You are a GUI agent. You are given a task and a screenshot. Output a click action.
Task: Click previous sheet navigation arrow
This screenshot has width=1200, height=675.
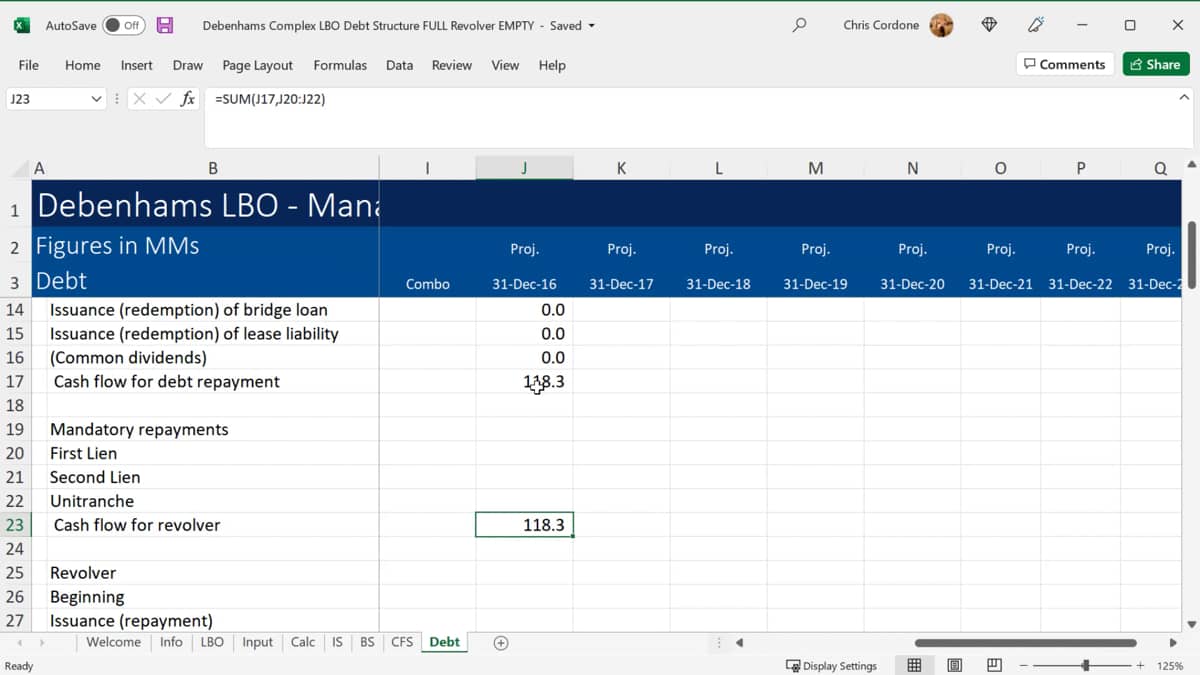pos(19,643)
